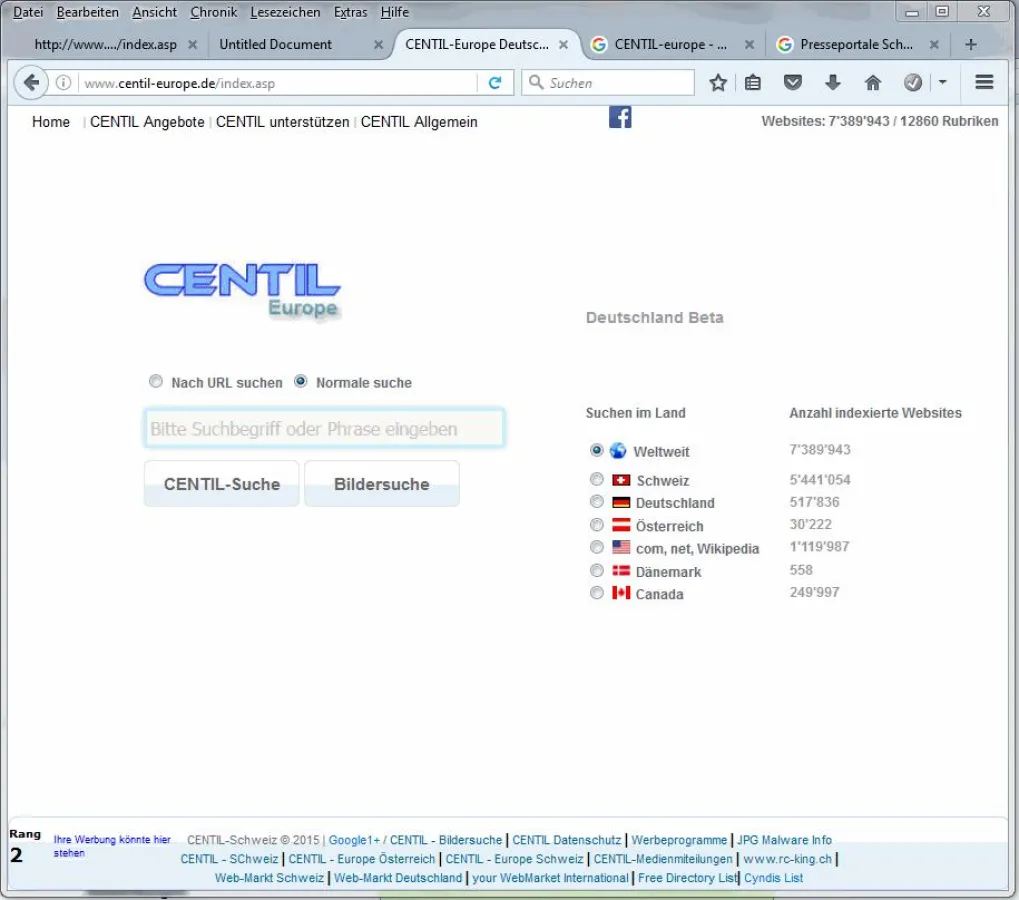The height and width of the screenshot is (900, 1019).
Task: Open the 'CENTIL Datenschutz' footer link
Action: tap(568, 840)
